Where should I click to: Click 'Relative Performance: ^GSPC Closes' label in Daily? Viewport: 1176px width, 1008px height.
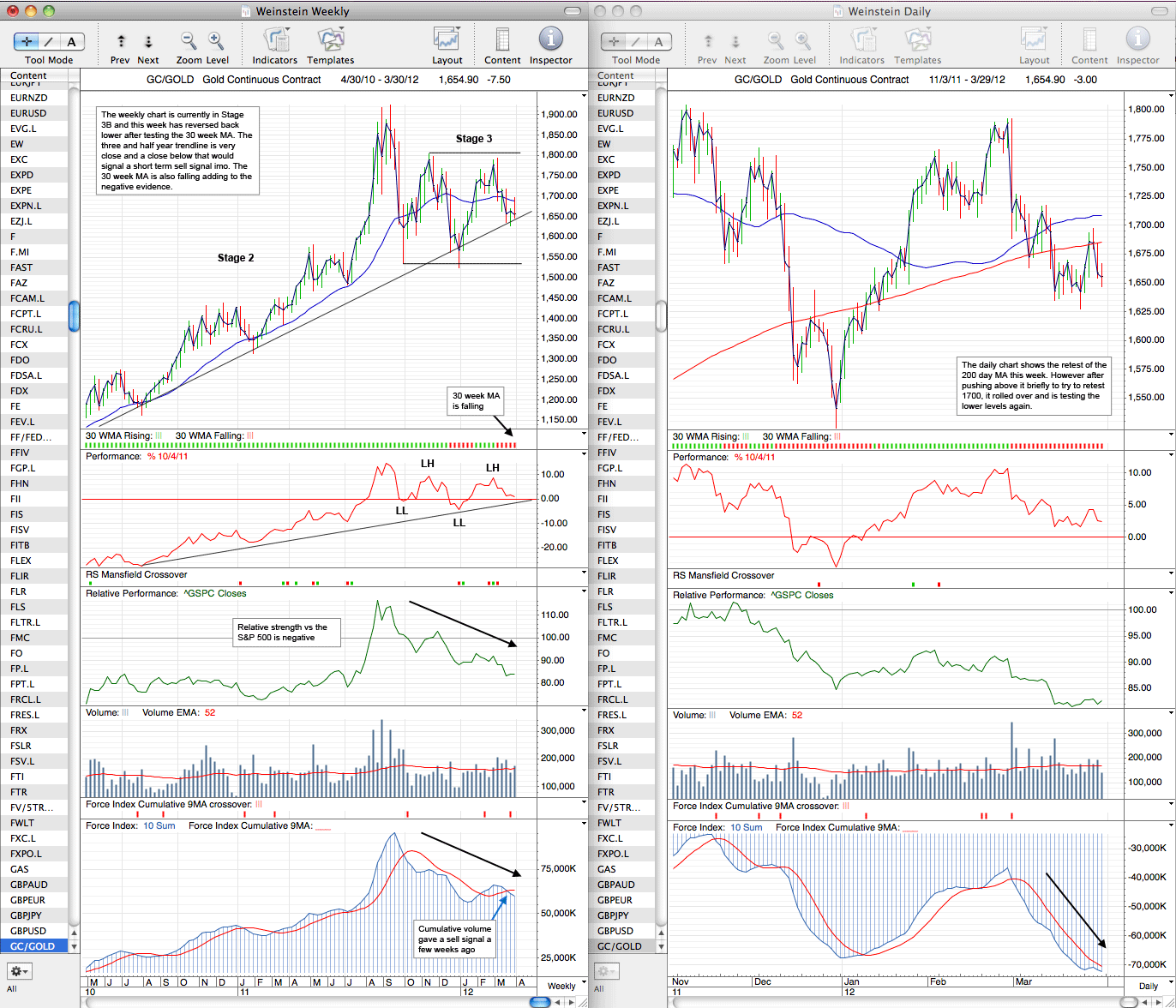tap(753, 595)
